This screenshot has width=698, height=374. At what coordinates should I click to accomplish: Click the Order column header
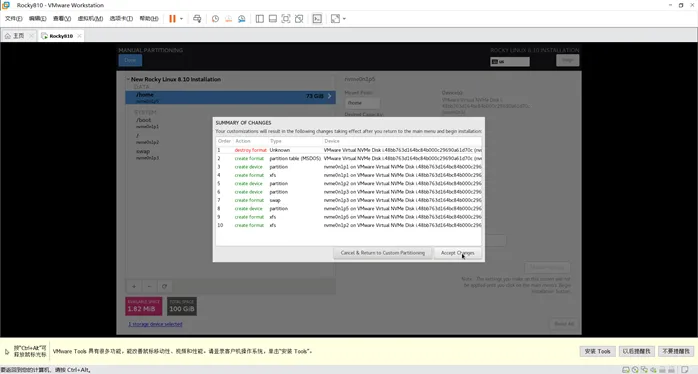(x=224, y=141)
